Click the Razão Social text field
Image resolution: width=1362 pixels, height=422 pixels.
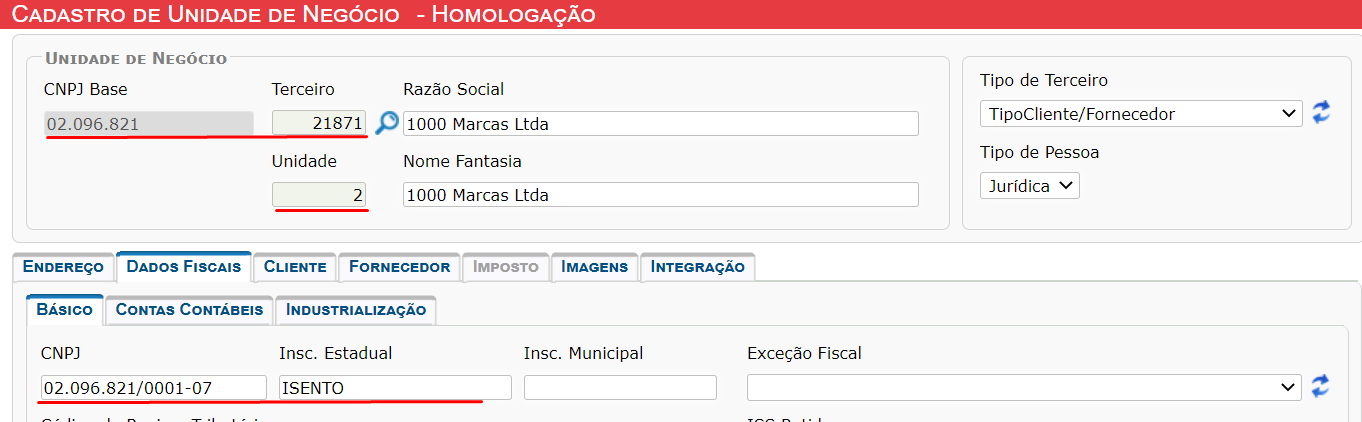click(661, 124)
